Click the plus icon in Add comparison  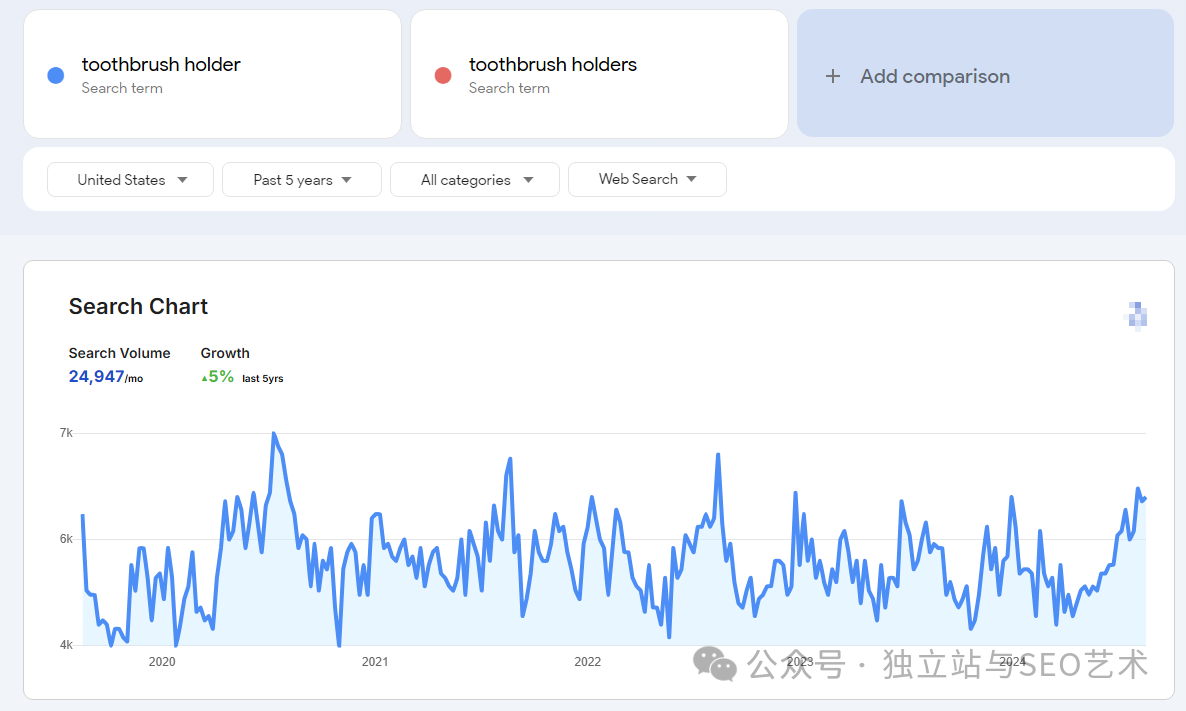[833, 76]
